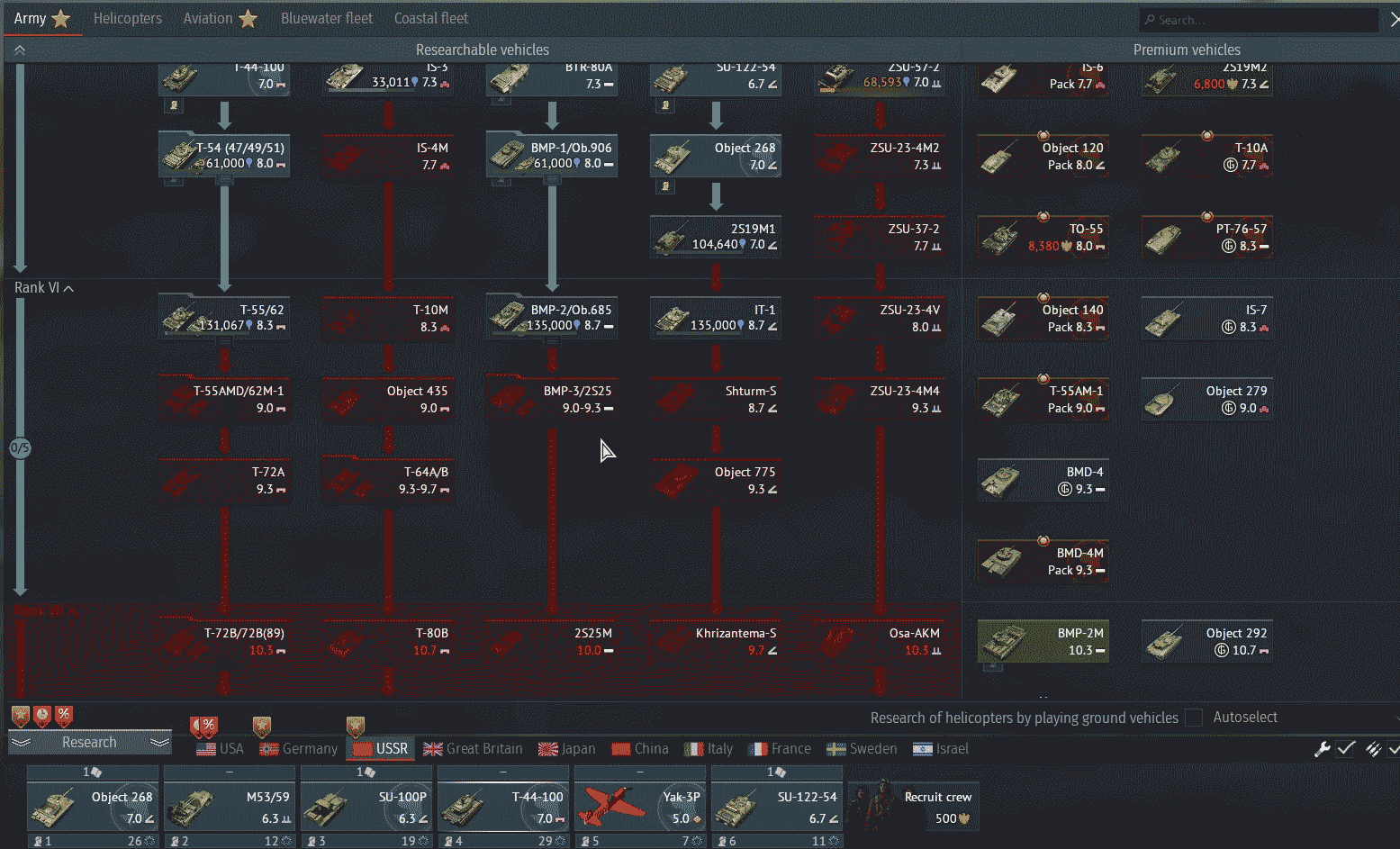Select the locked Shturm-S vehicle
1400x849 pixels.
pos(716,399)
